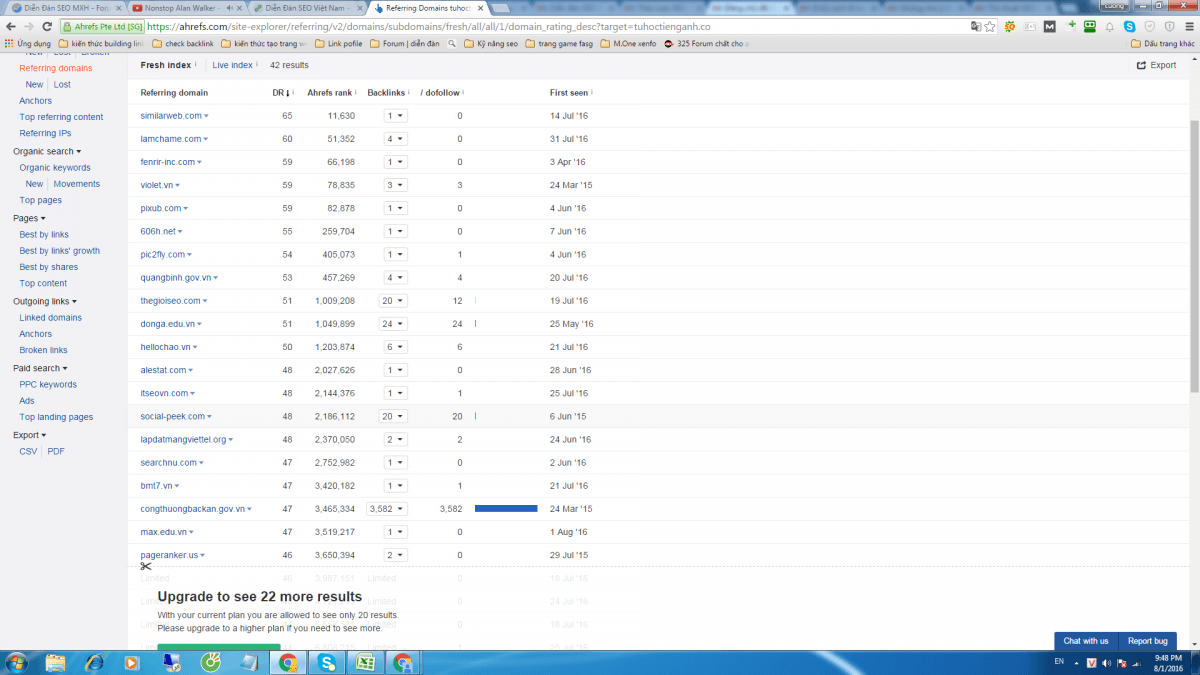Screen dimensions: 1200x675
Task: Launch Internet Explorer from taskbar
Action: (x=94, y=662)
